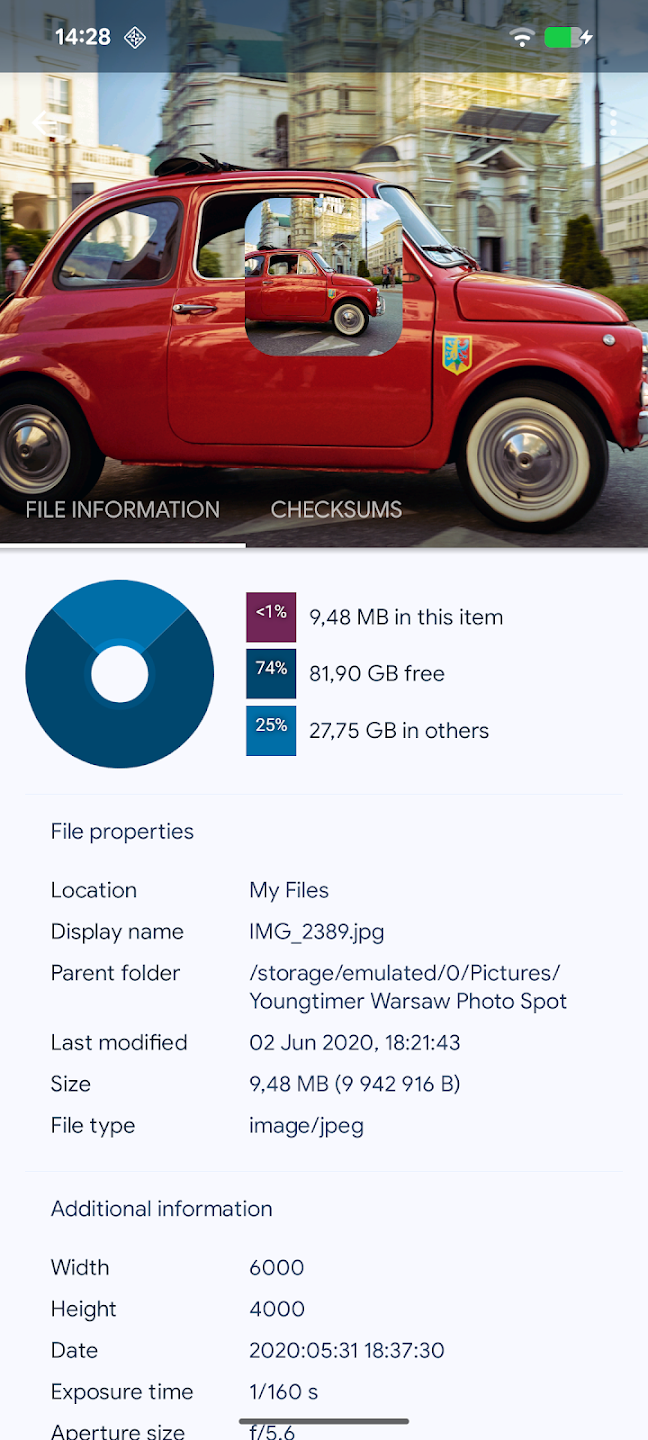Screen dimensions: 648x1440
Task: Click the image/jpeg file type value
Action: coord(306,1125)
